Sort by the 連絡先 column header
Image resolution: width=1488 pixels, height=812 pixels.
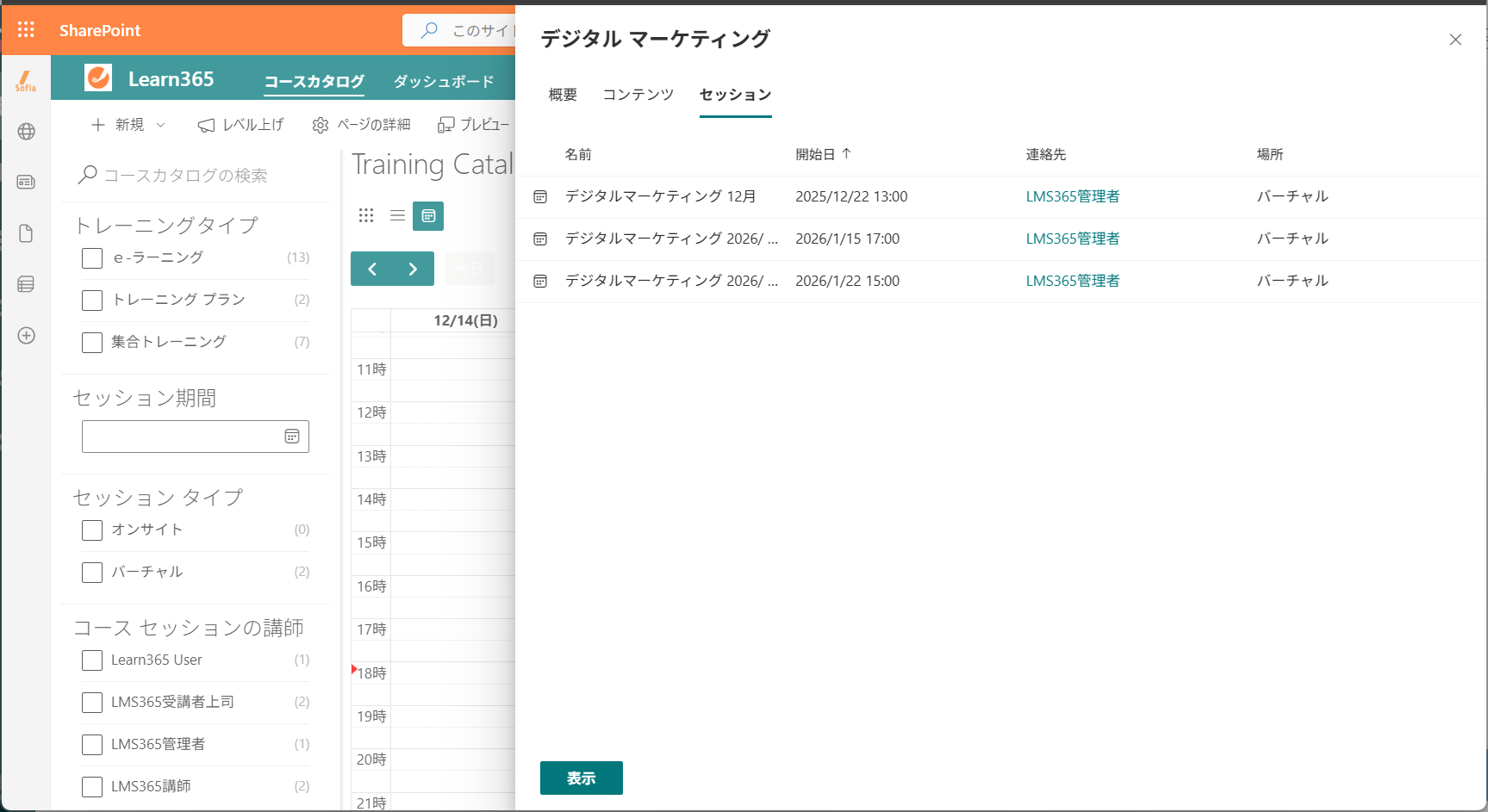[1046, 154]
